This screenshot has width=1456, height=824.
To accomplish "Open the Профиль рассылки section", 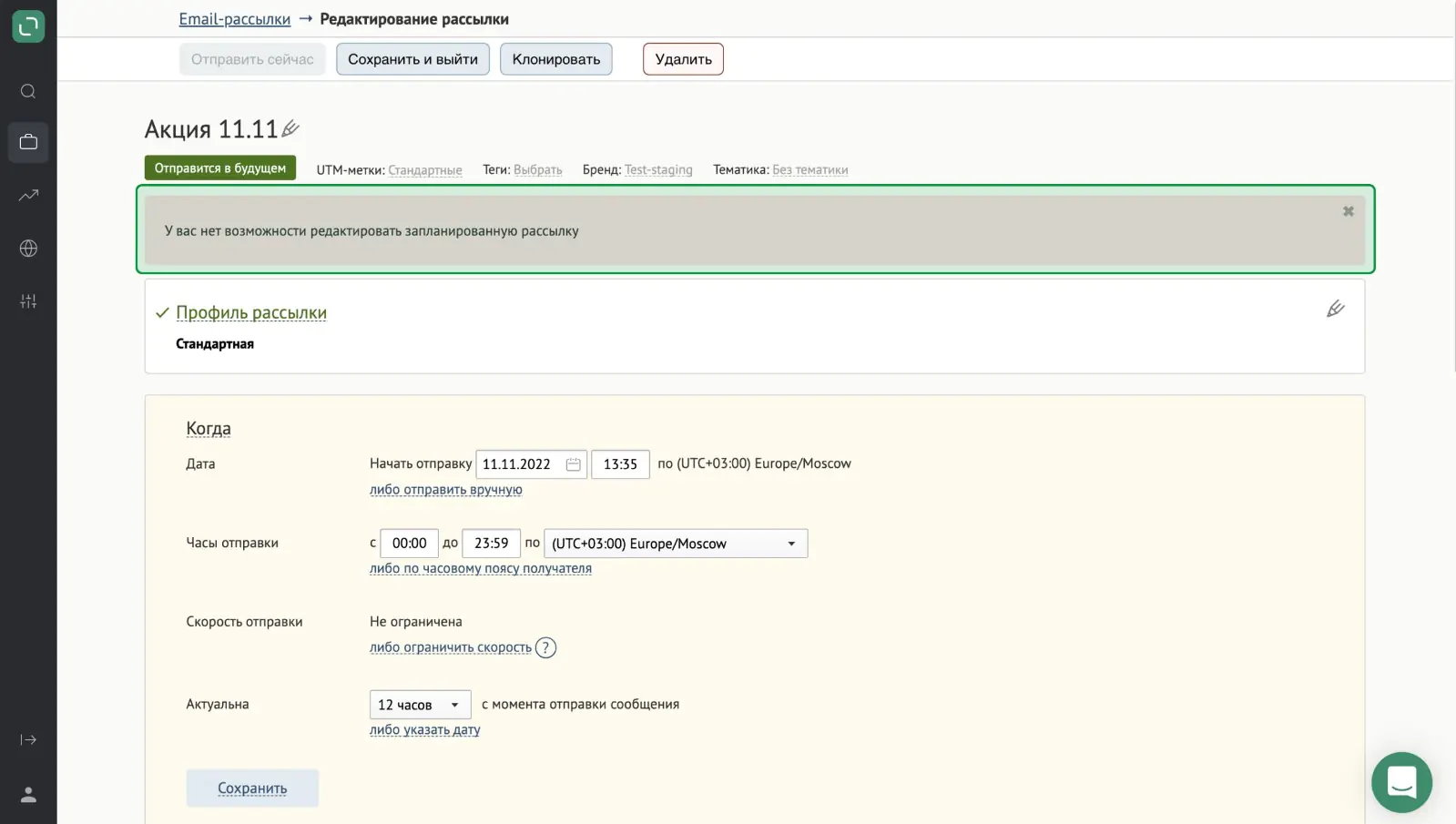I will coord(251,312).
